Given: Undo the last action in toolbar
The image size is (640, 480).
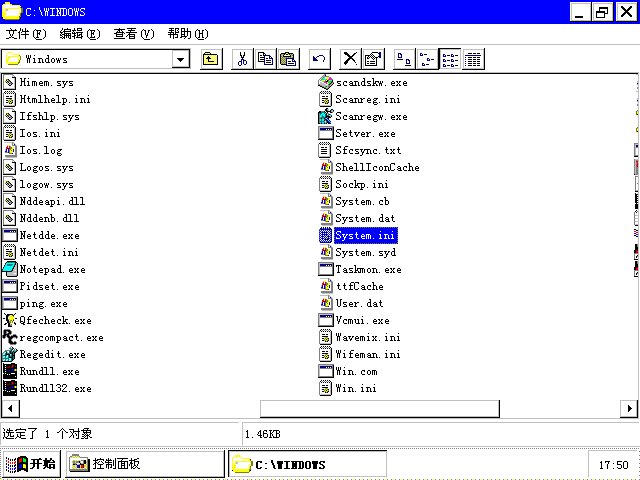Looking at the screenshot, I should [x=319, y=59].
